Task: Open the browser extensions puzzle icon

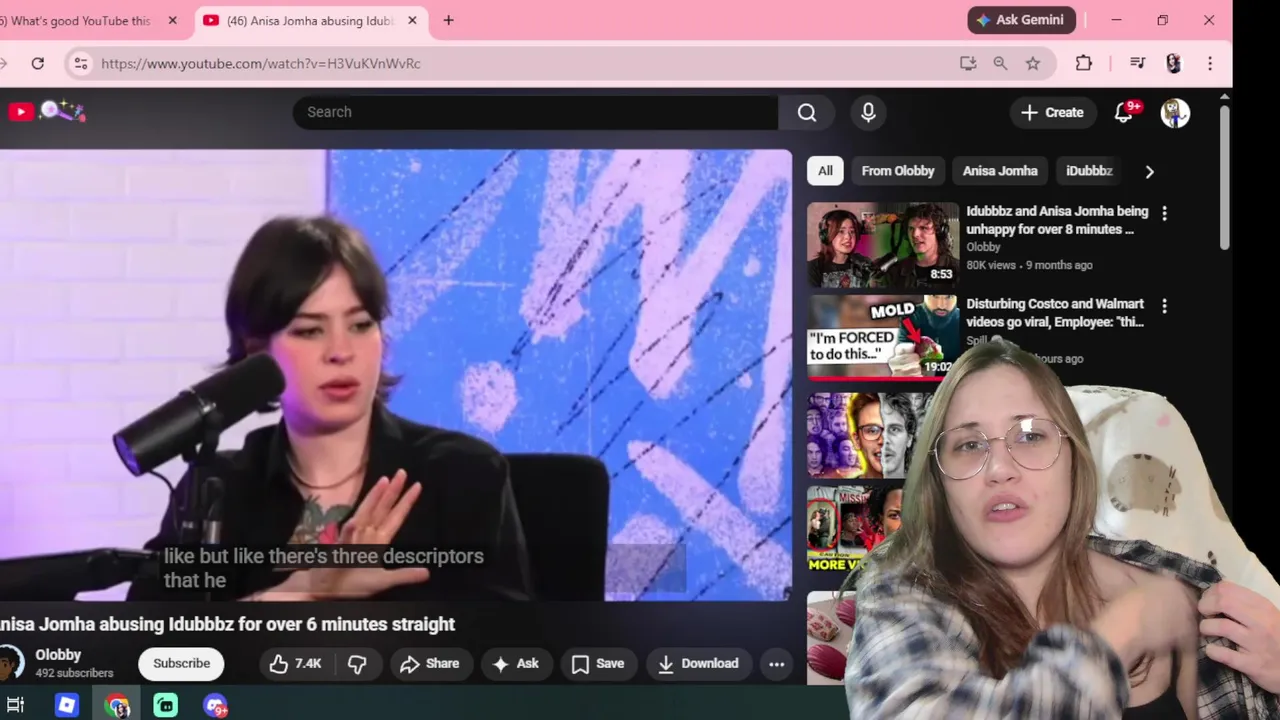Action: point(1084,63)
